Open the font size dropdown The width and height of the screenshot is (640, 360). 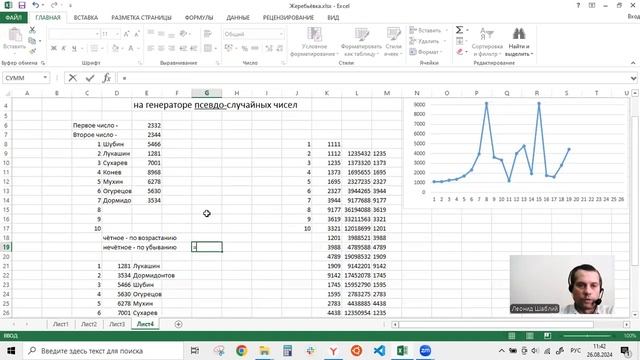tap(118, 34)
